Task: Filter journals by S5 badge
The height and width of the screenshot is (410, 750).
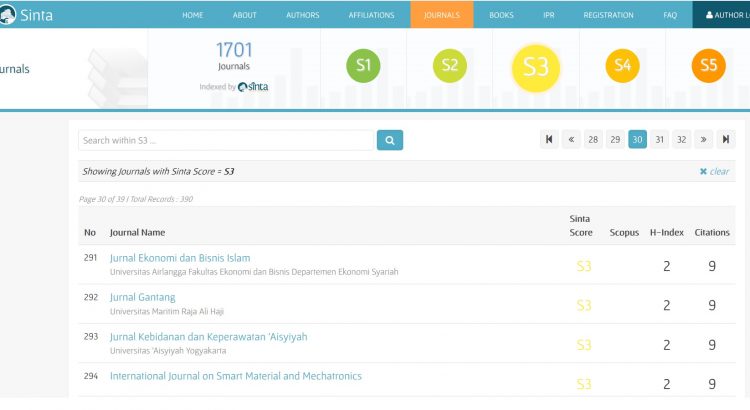Action: 708,66
